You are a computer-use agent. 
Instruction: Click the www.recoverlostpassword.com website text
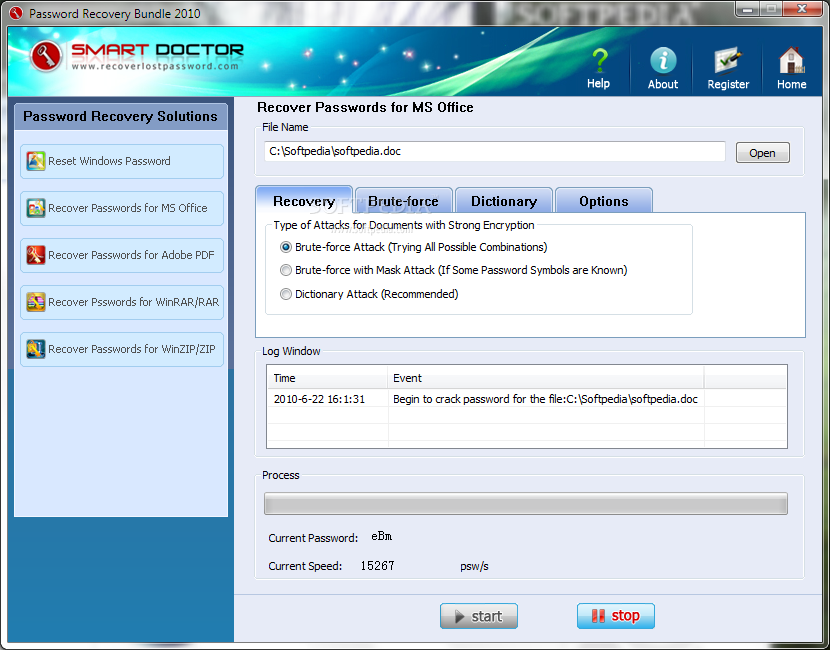[155, 67]
